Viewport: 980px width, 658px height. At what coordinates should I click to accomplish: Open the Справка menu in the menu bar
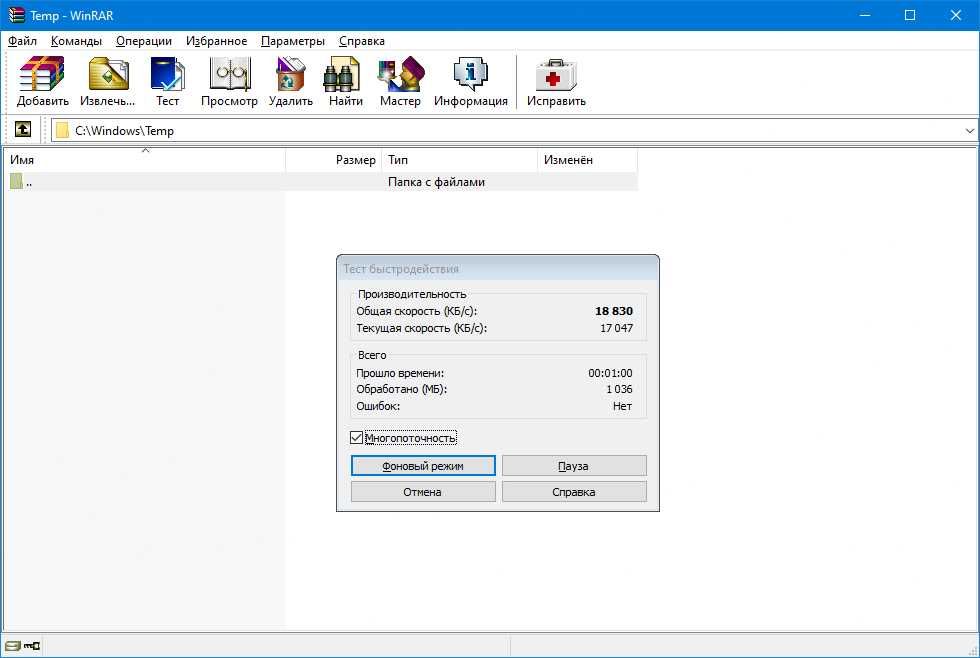(361, 41)
